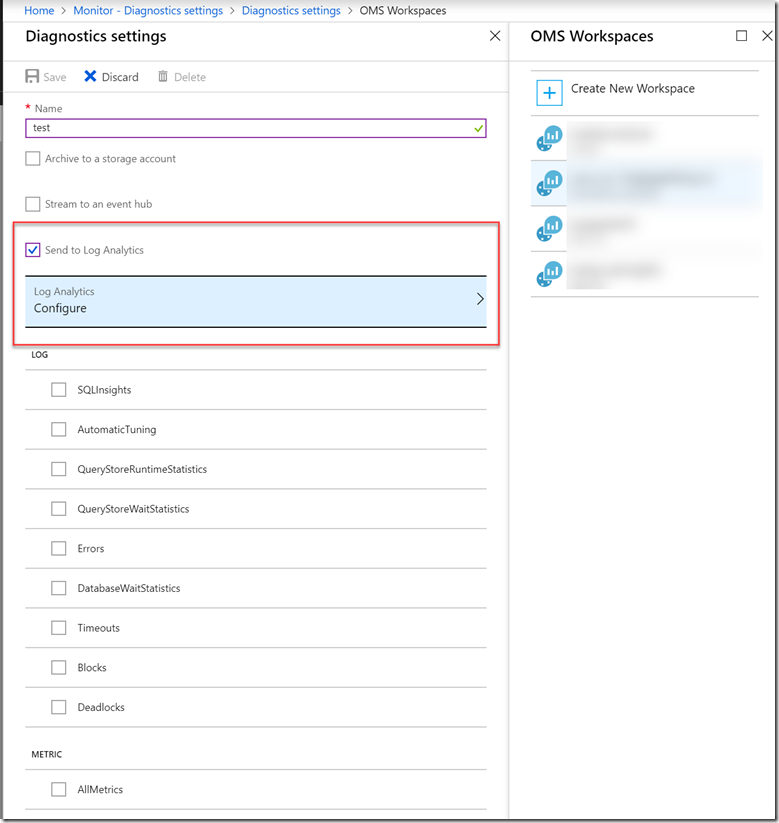
Task: Click the Send to Log Analytics label
Action: point(94,250)
